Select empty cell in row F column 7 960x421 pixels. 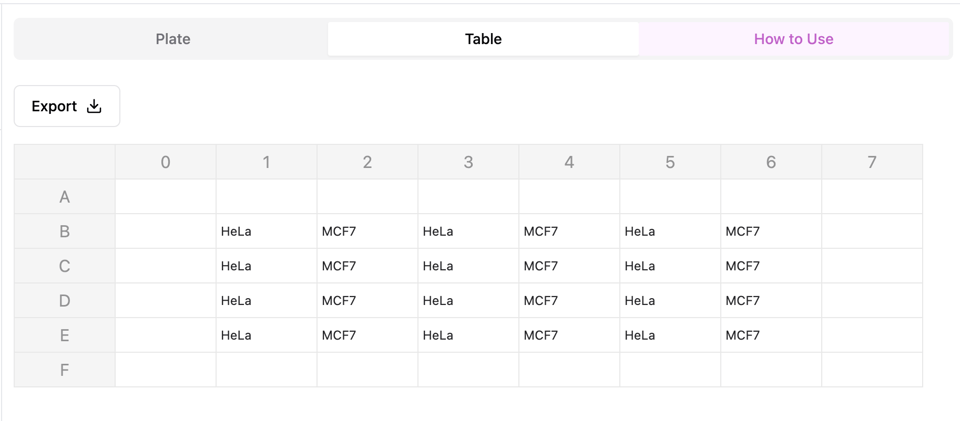point(871,370)
